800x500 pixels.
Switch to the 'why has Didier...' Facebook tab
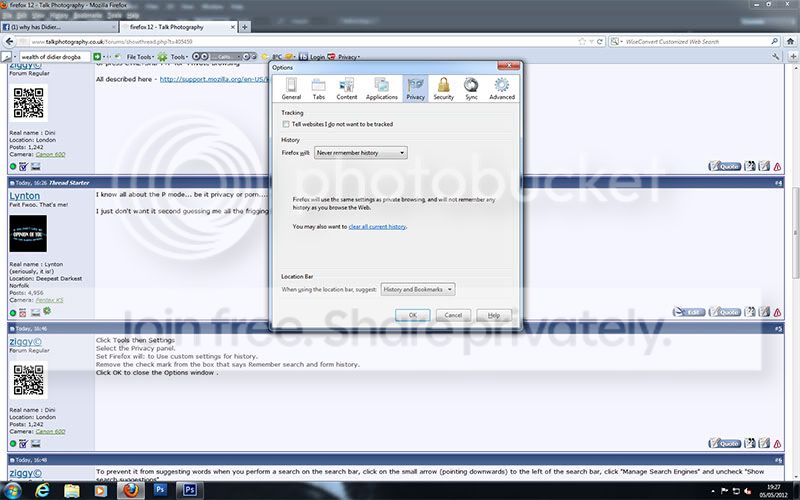tap(59, 27)
